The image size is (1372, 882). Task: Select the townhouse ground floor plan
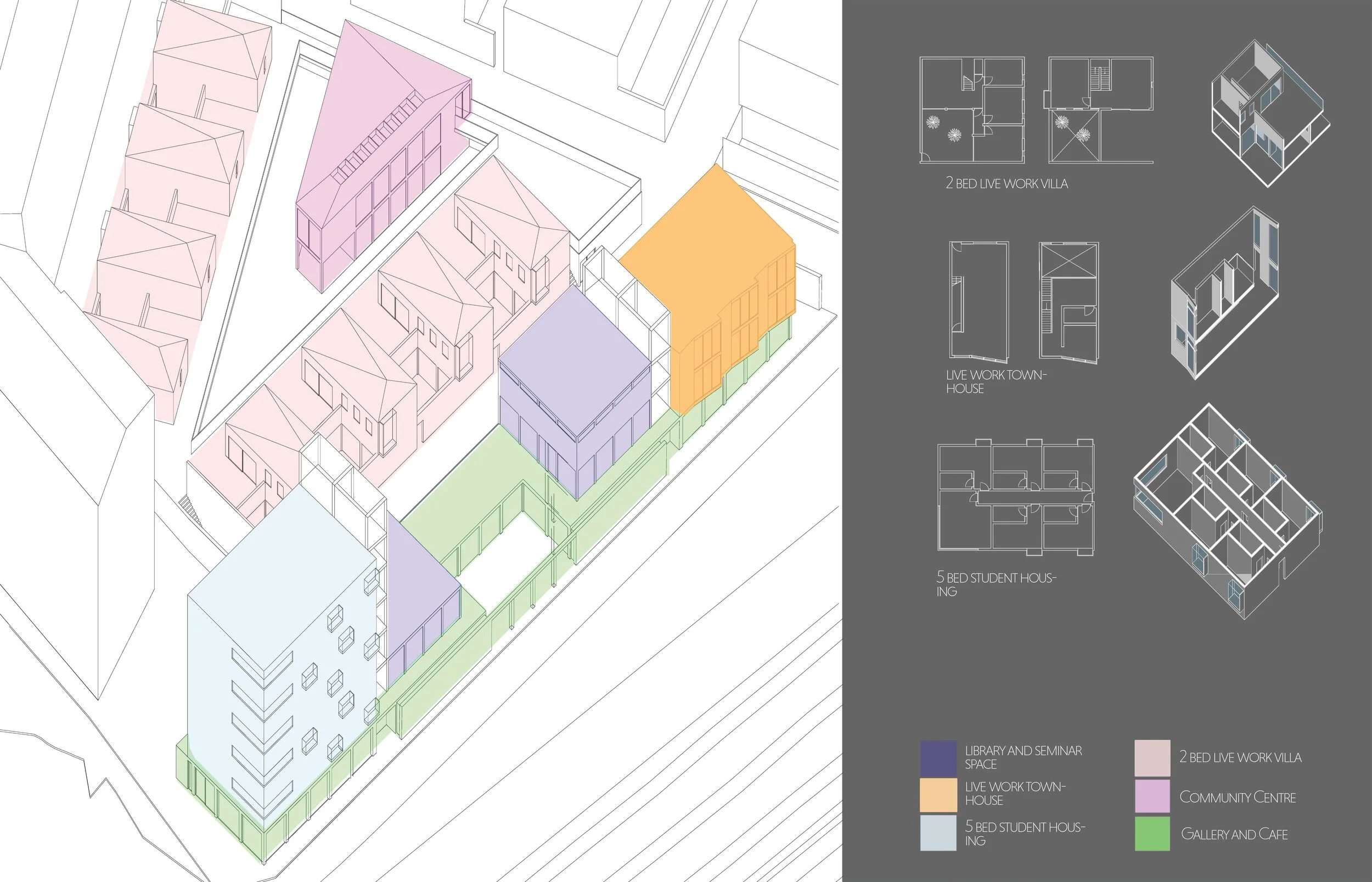pos(979,302)
